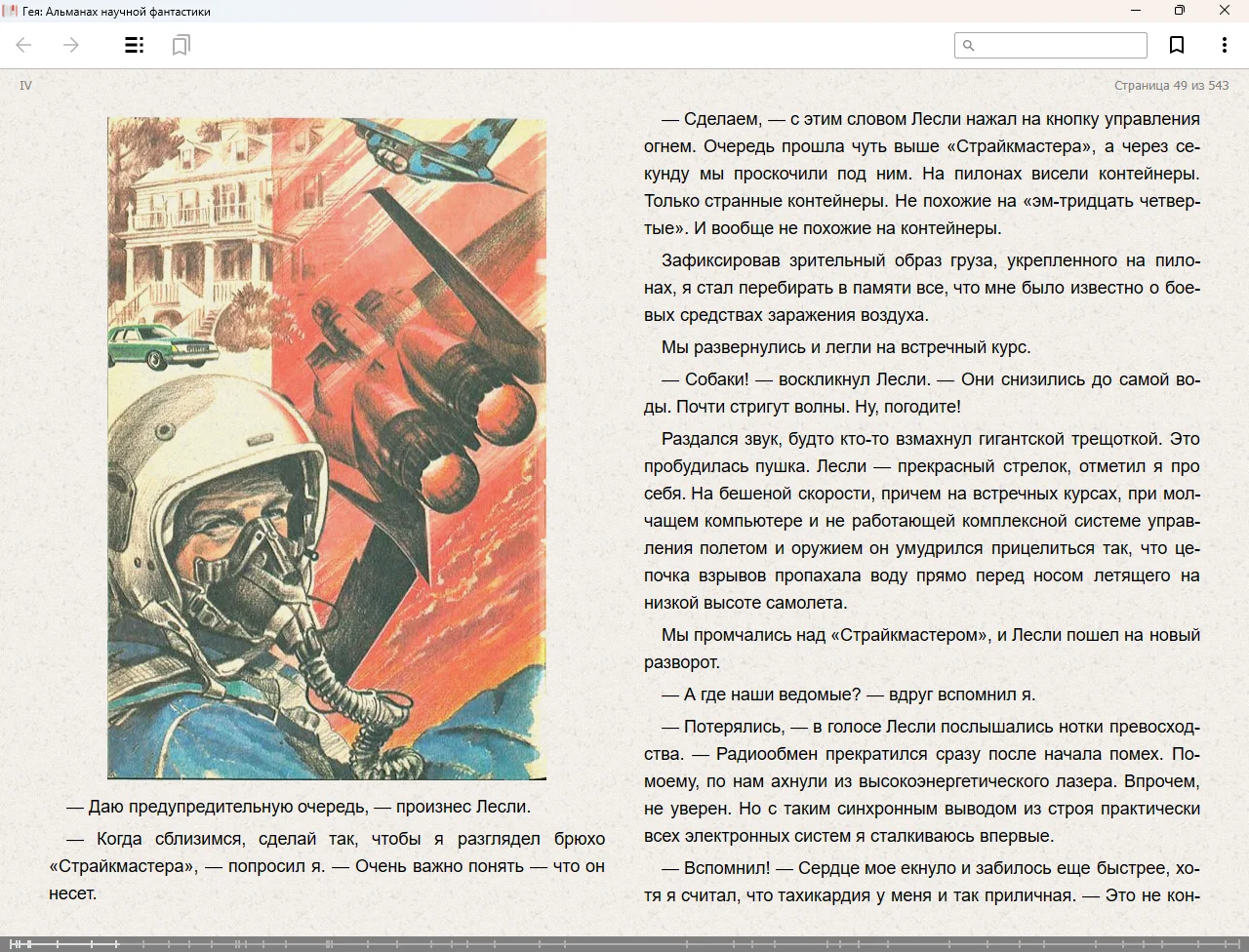Close the e-book reader window
1249x952 pixels.
tap(1225, 11)
